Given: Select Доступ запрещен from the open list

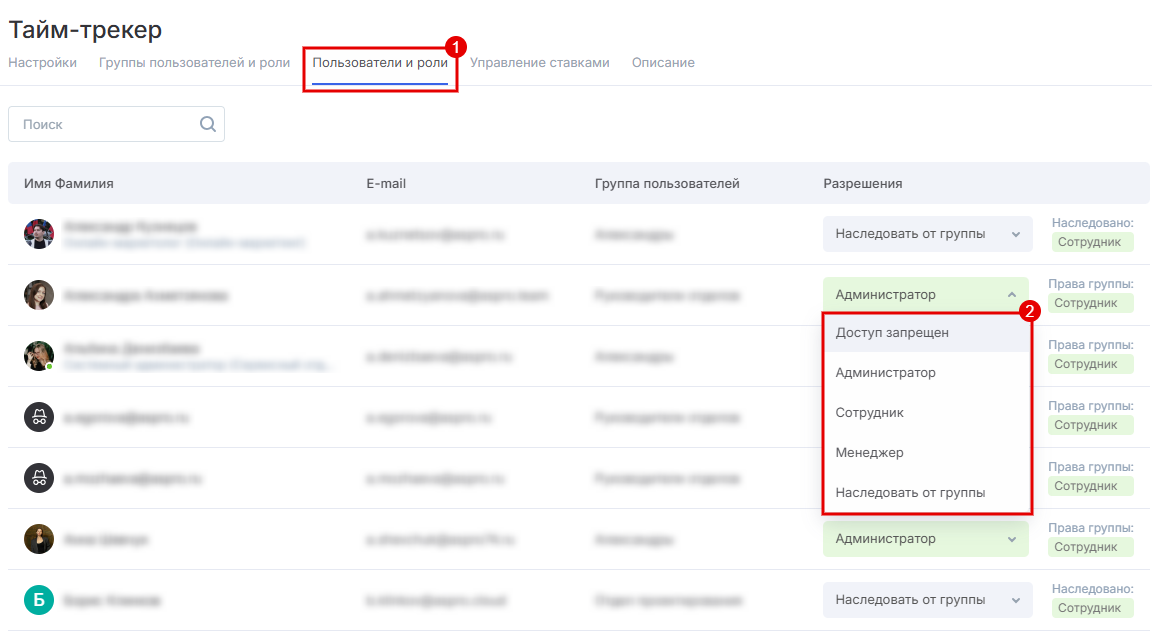Looking at the screenshot, I should coord(892,332).
